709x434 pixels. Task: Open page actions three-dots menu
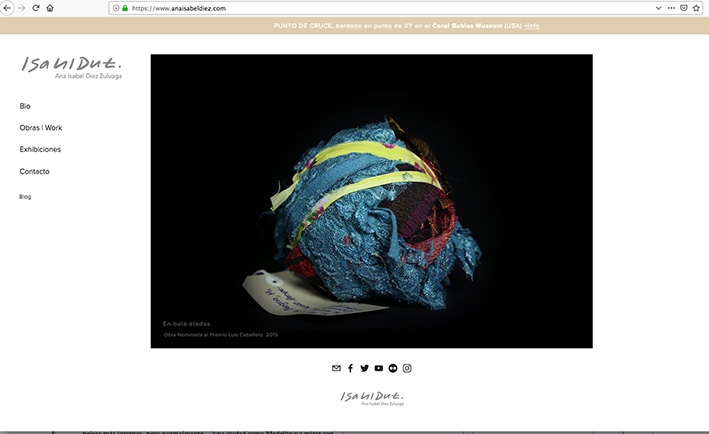[x=671, y=8]
